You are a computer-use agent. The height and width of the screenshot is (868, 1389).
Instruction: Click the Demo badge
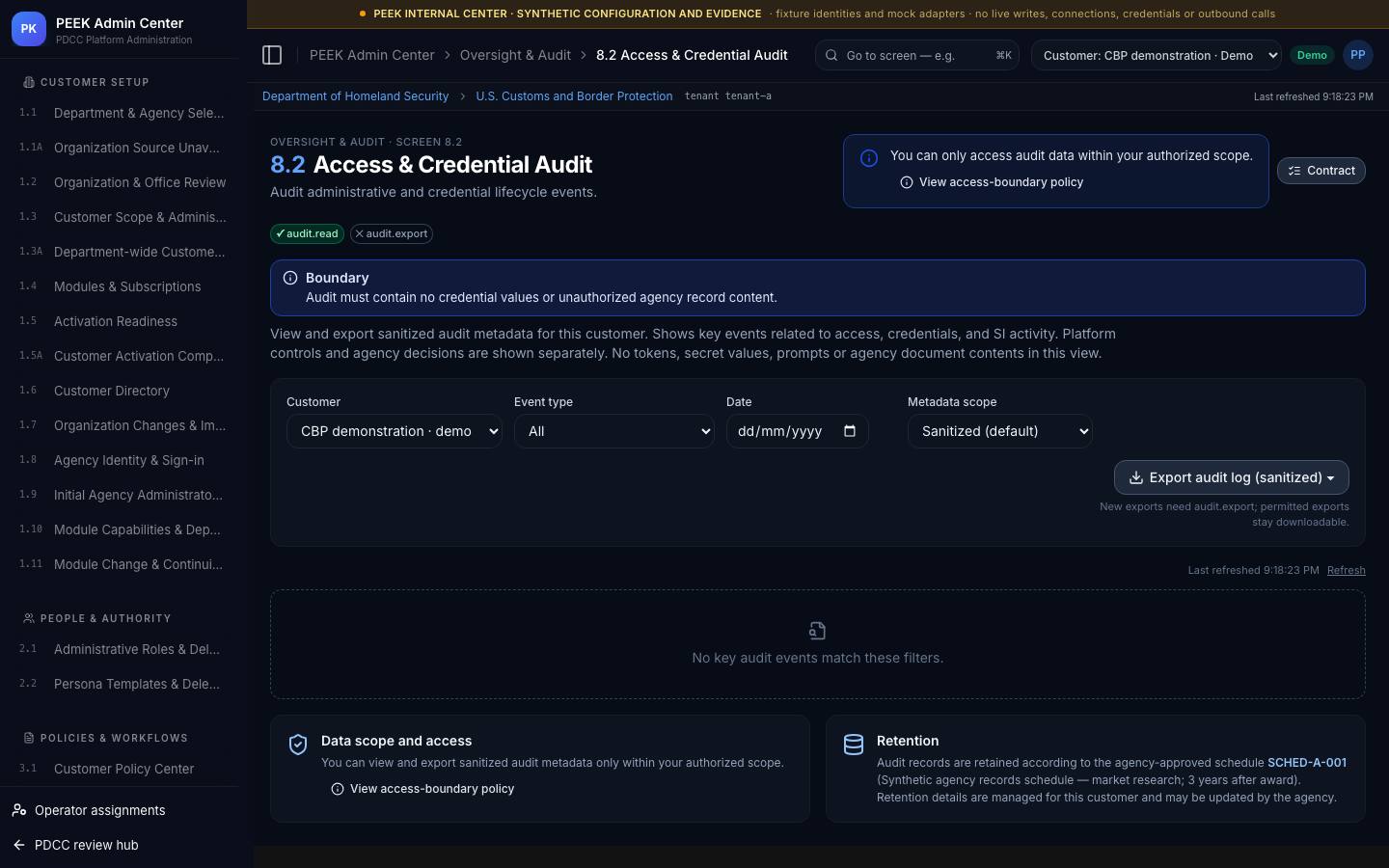(1312, 55)
